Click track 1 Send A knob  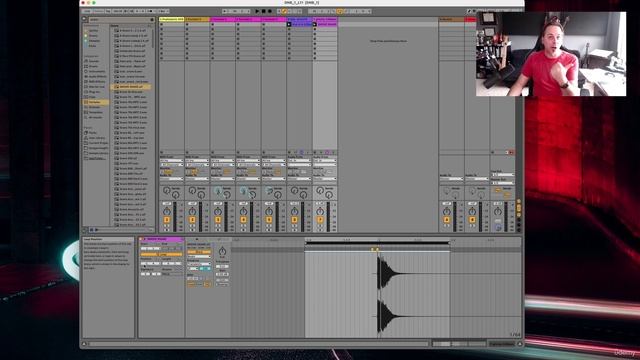pos(166,190)
